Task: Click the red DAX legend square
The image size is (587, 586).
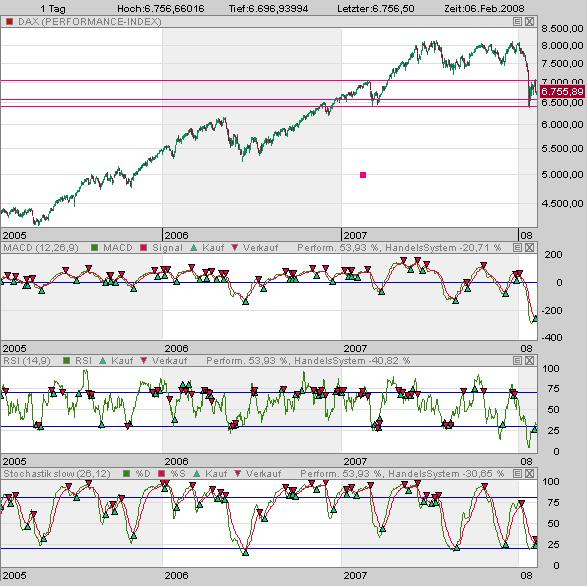Action: pyautogui.click(x=10, y=22)
